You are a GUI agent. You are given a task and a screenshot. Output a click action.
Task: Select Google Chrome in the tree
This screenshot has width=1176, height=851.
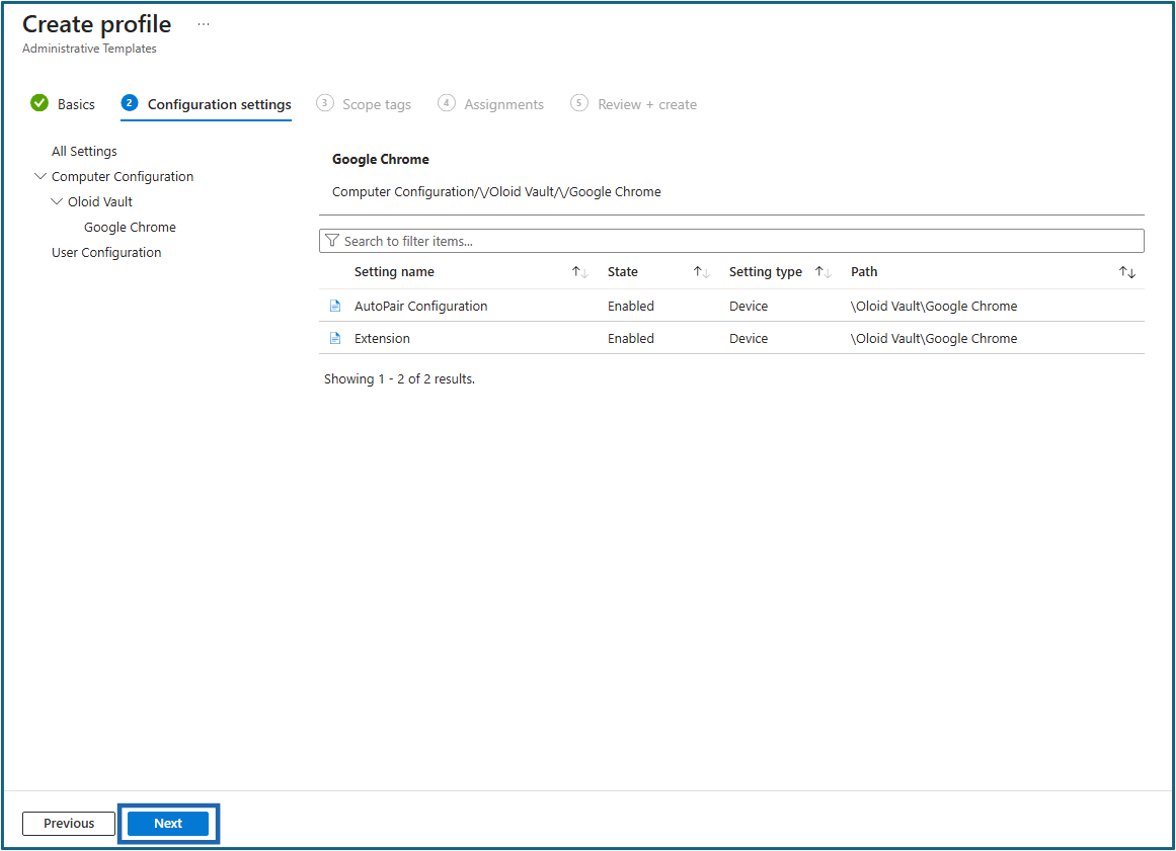130,227
